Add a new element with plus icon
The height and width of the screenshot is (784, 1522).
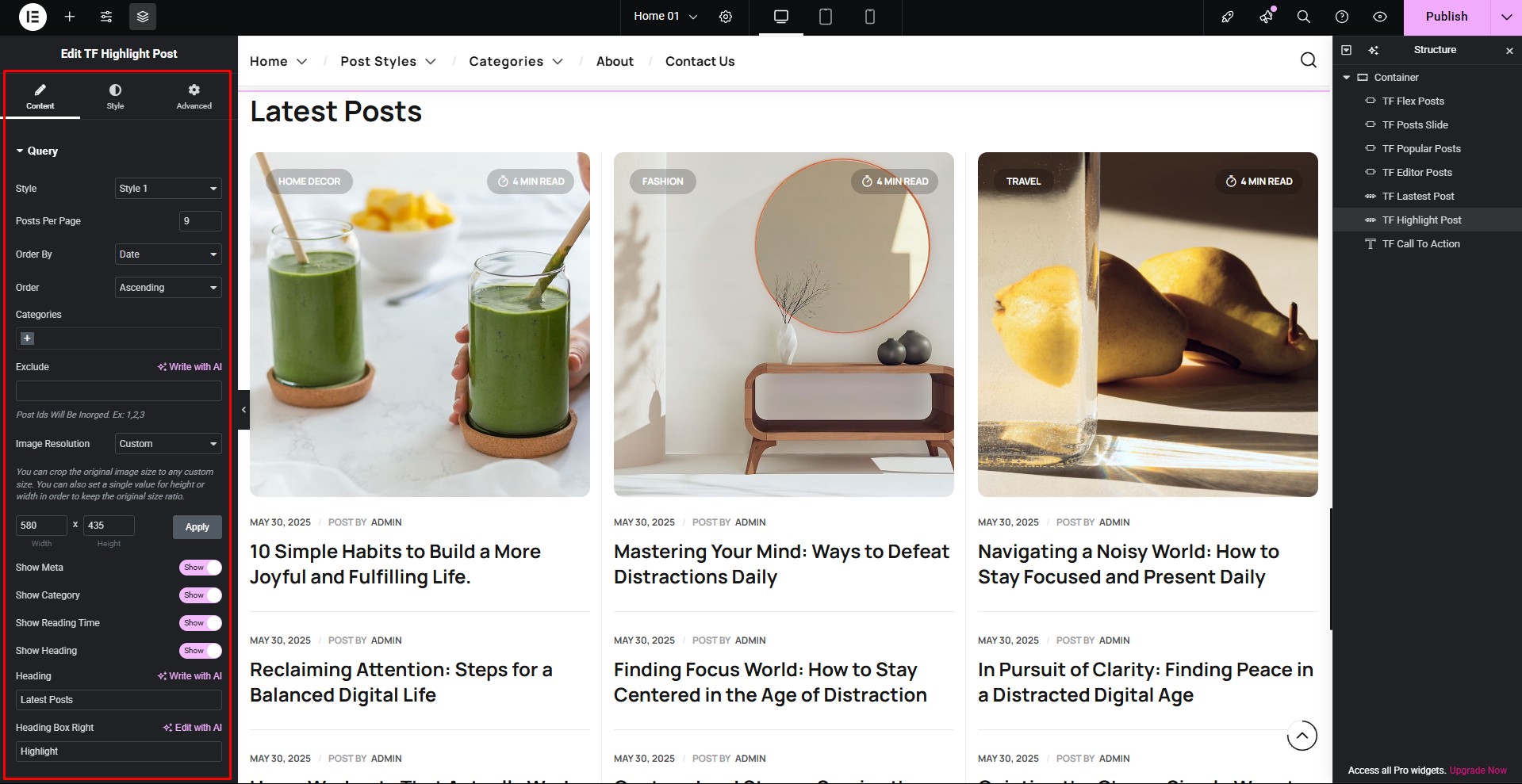[x=70, y=17]
